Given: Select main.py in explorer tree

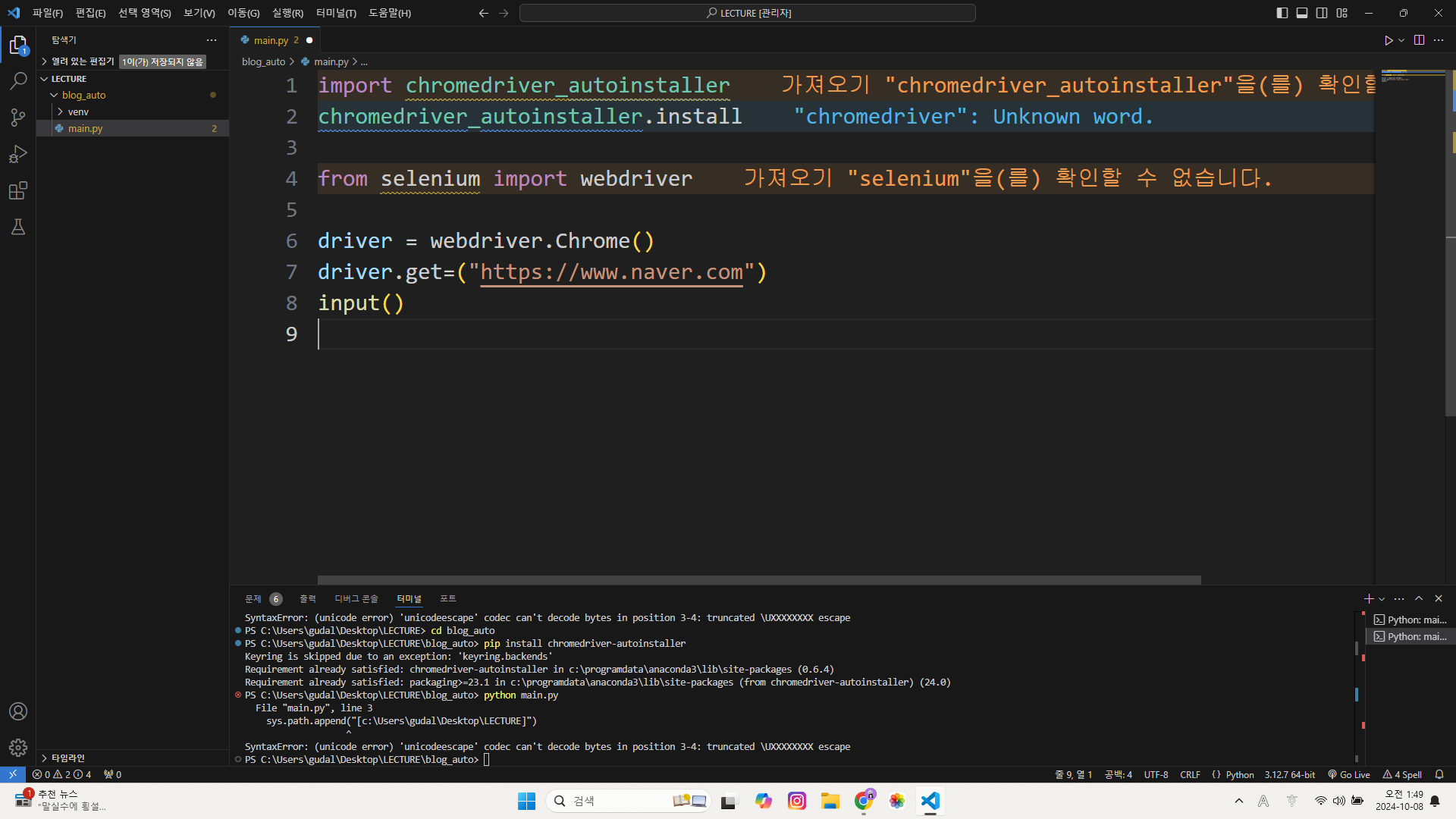Looking at the screenshot, I should pyautogui.click(x=133, y=128).
